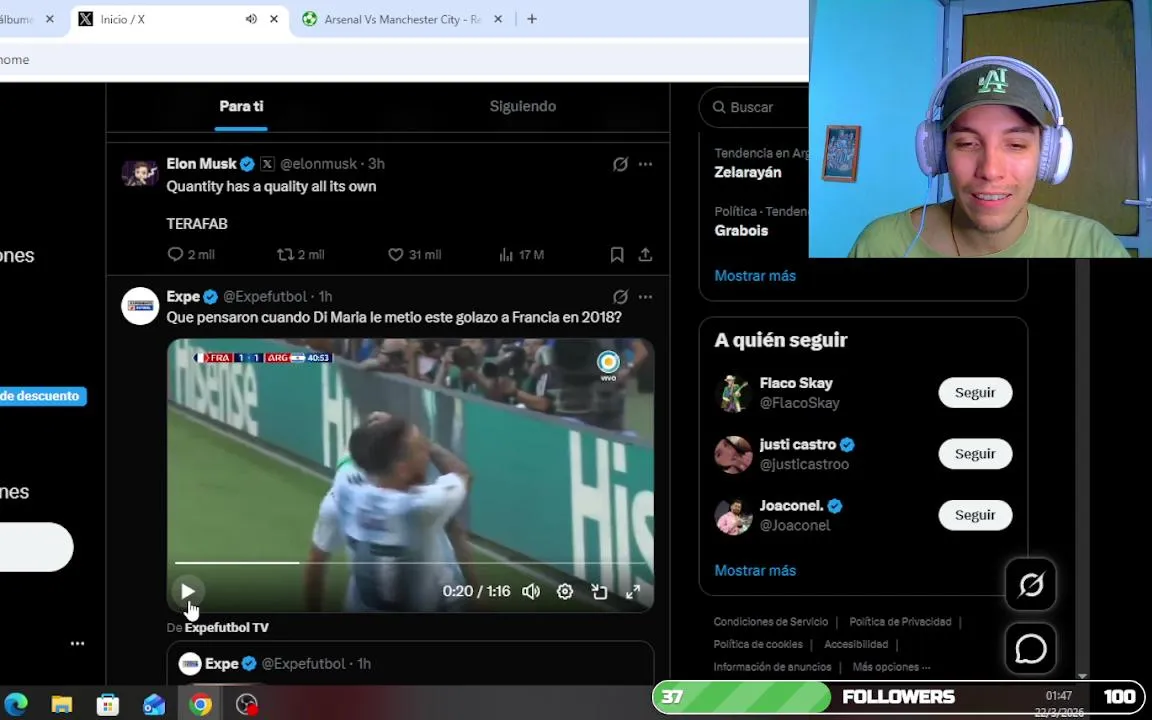Viewport: 1152px width, 720px height.
Task: Open Política de cookies link
Action: tap(757, 644)
